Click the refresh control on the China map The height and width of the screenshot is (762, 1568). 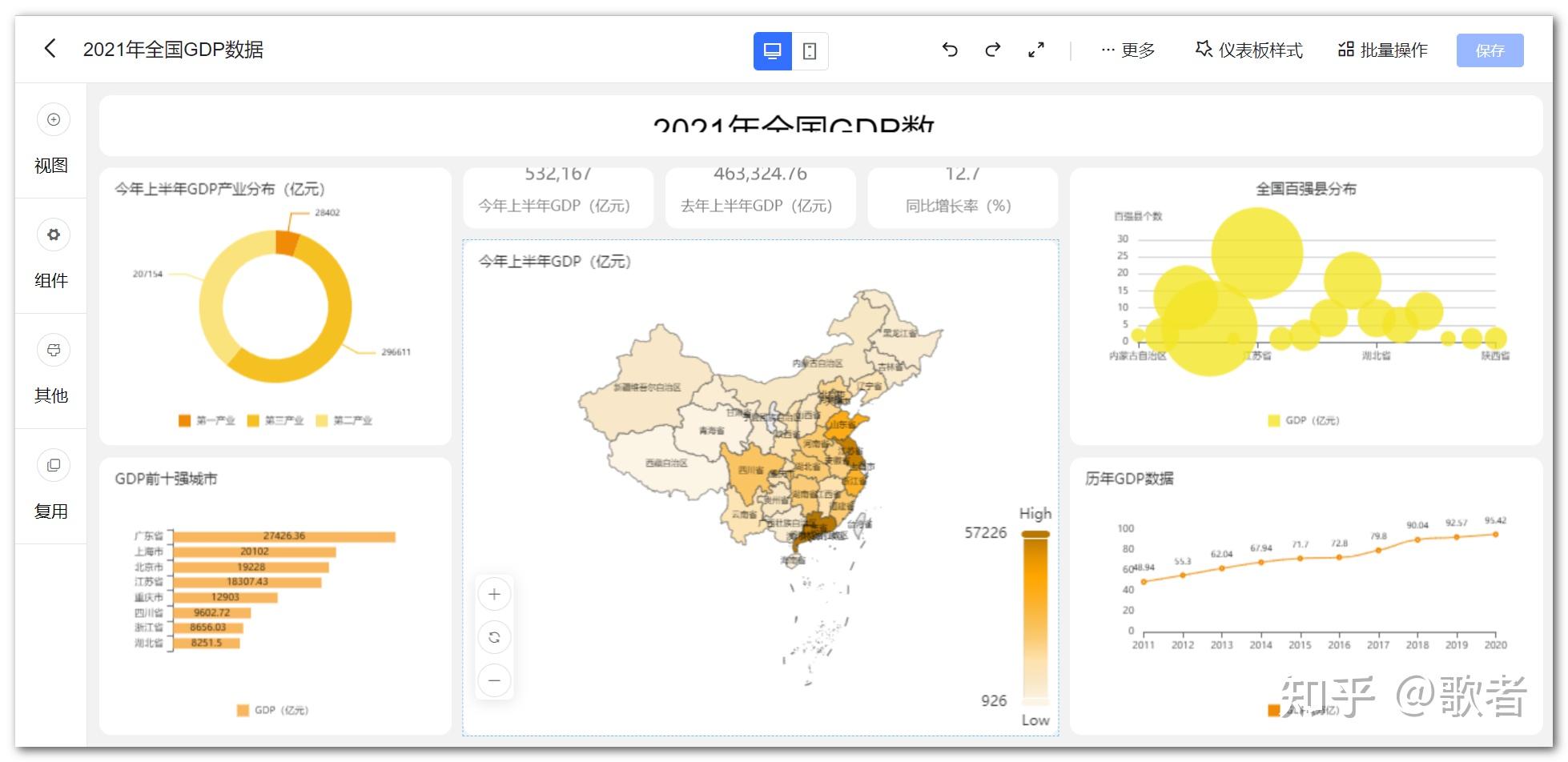click(494, 637)
